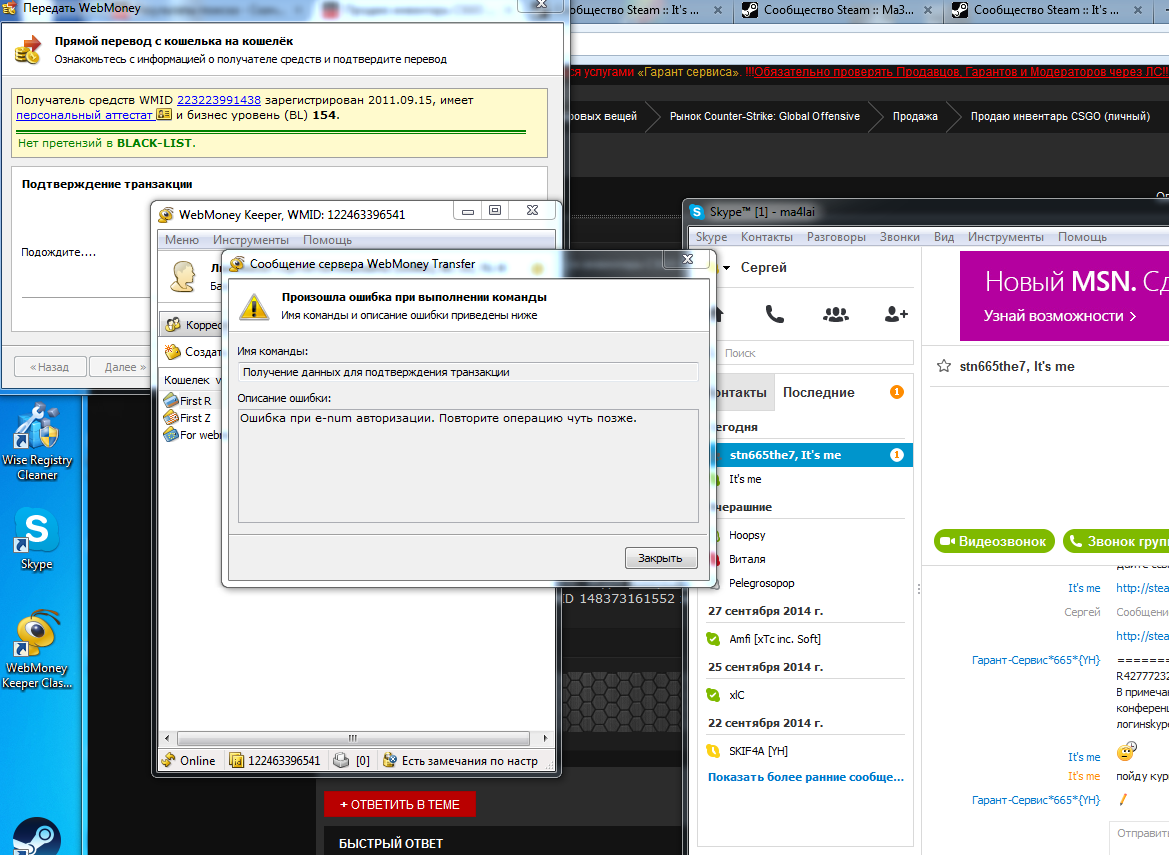
Task: Open Инструменты menu in WebMoney Keeper
Action: pyautogui.click(x=250, y=240)
